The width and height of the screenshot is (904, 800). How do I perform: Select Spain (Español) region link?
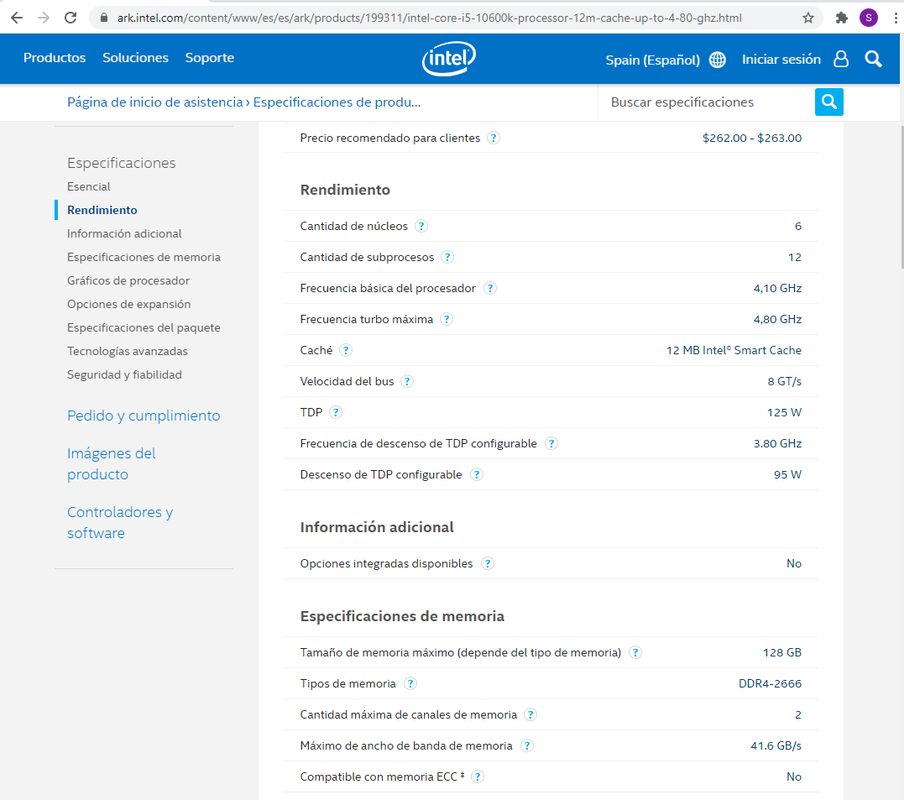(653, 60)
